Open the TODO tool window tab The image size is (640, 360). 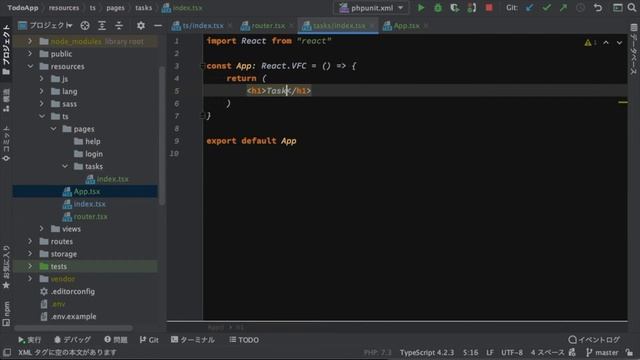click(x=244, y=340)
